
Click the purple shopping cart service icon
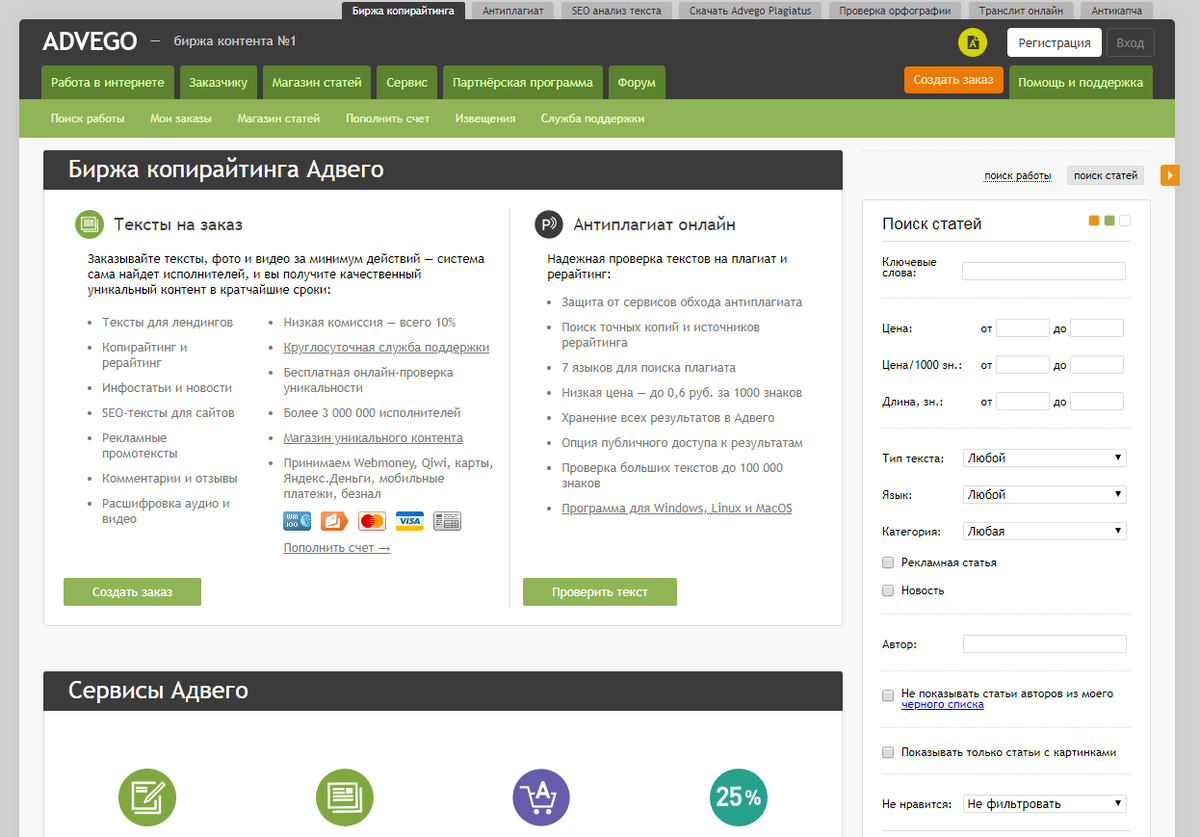pos(541,797)
